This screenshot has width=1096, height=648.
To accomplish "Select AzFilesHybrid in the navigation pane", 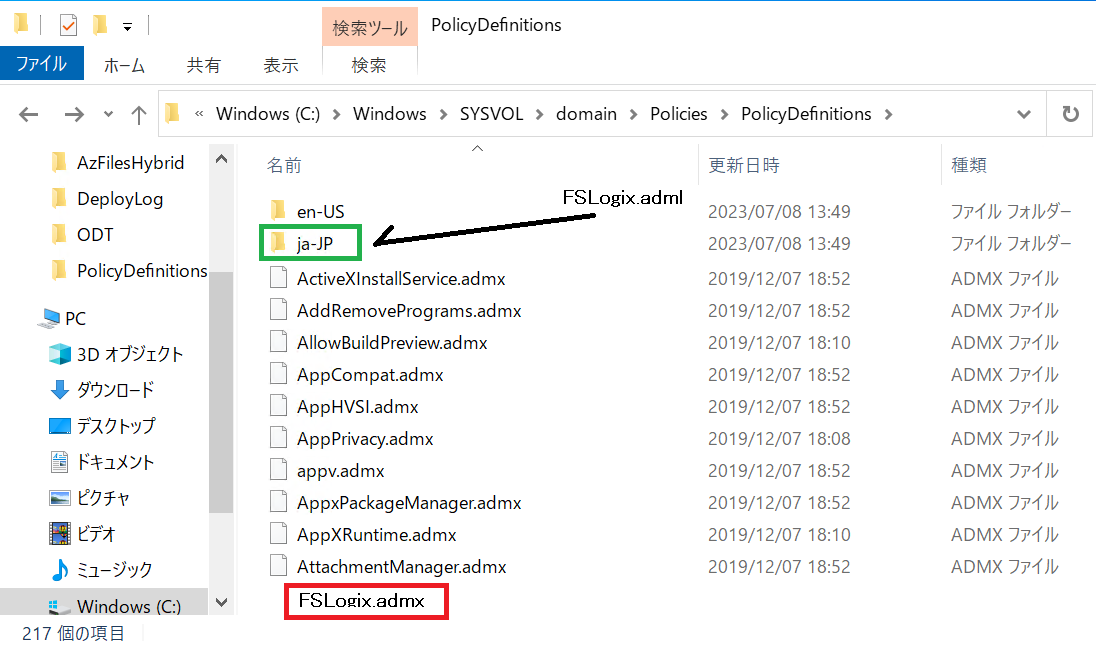I will click(x=131, y=163).
